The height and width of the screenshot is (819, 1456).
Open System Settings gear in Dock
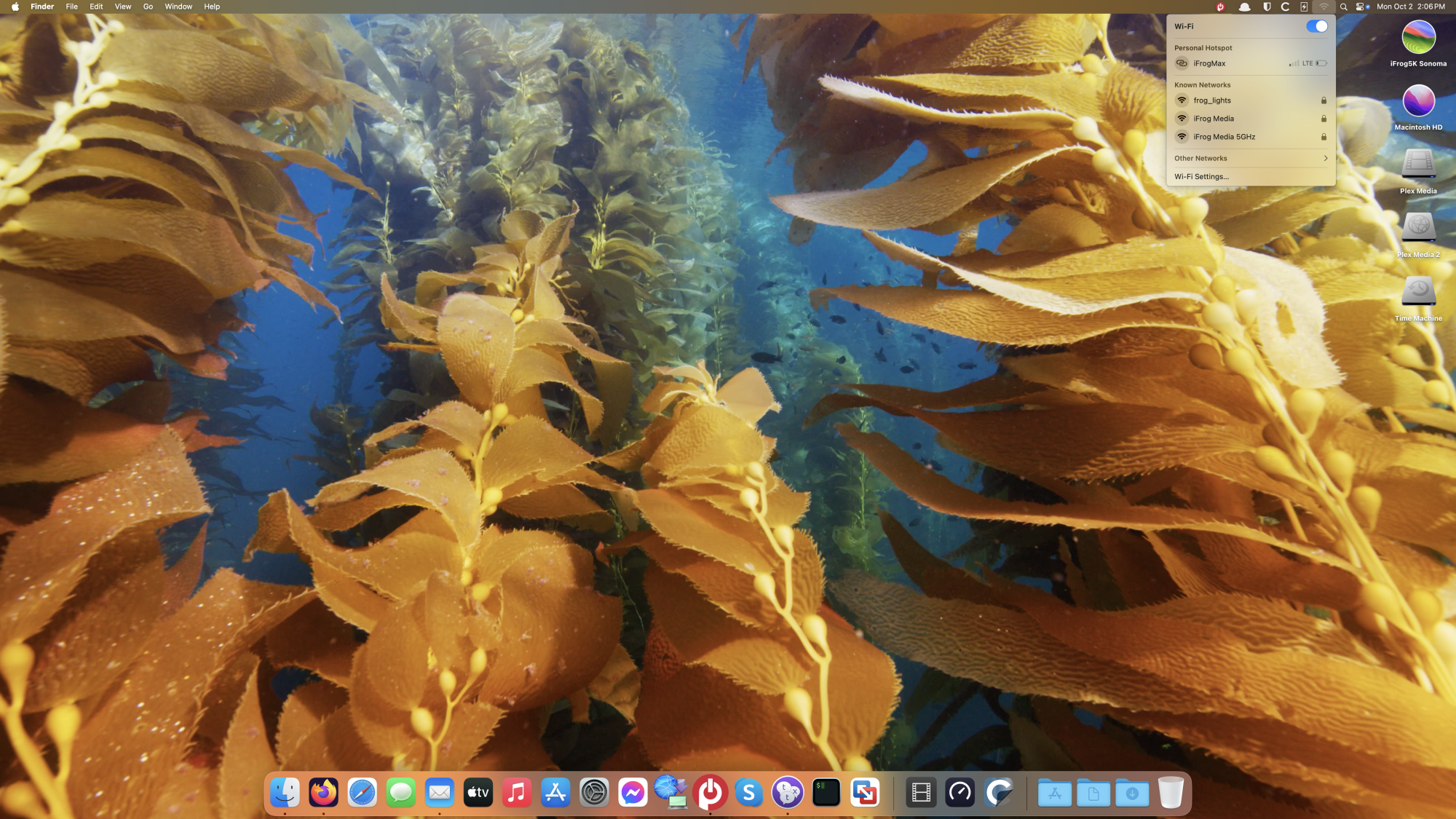tap(594, 792)
